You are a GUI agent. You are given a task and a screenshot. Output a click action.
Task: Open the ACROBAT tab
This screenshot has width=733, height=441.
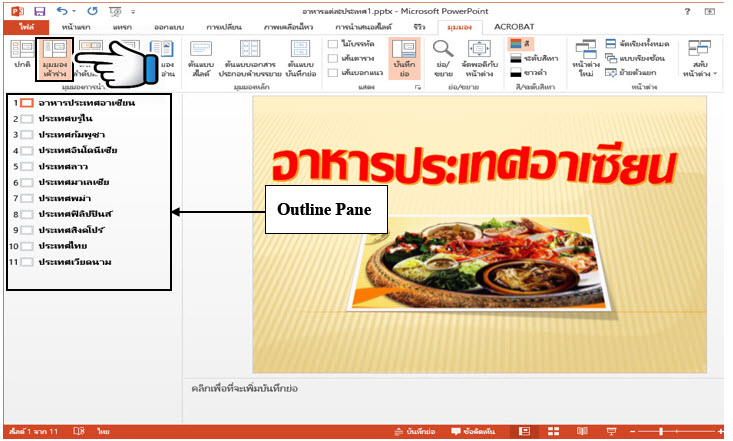pos(514,27)
